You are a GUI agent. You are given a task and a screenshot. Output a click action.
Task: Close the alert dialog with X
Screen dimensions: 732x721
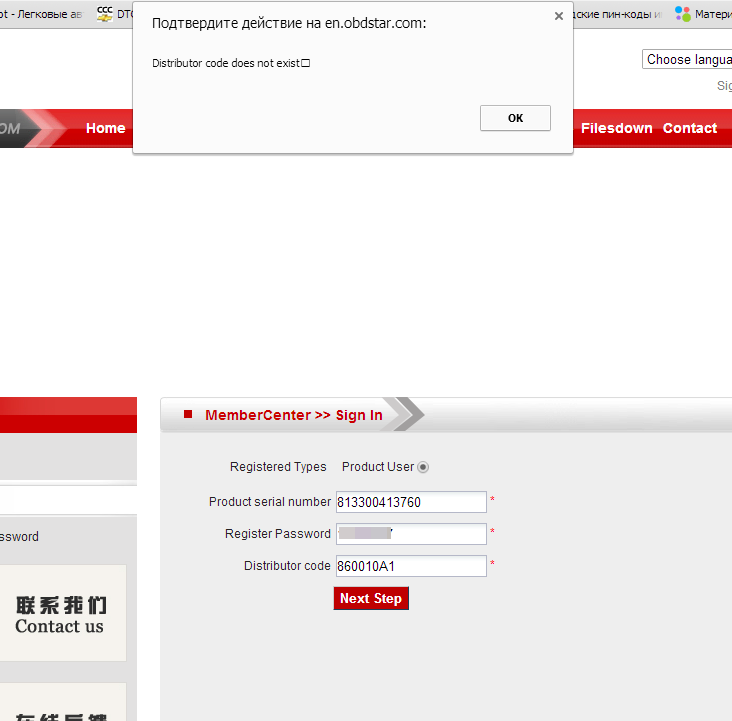(x=558, y=16)
